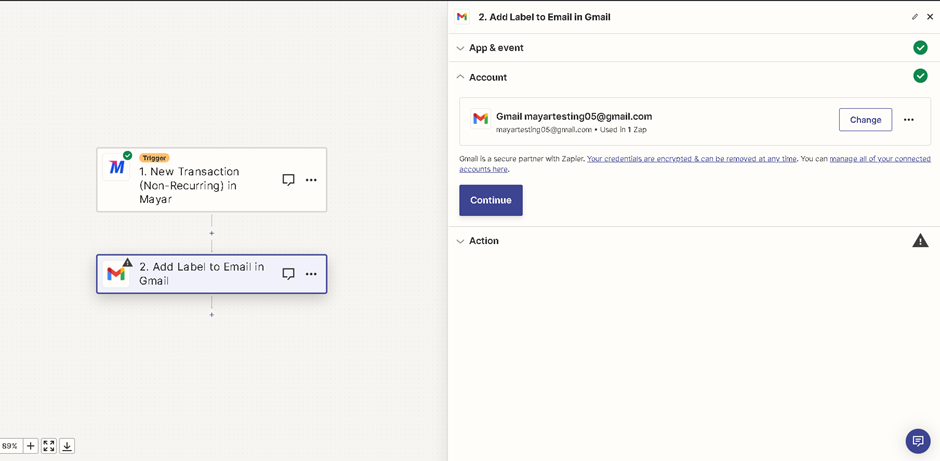Click the warning badge on Gmail step card
Image resolution: width=940 pixels, height=461 pixels.
(x=127, y=262)
